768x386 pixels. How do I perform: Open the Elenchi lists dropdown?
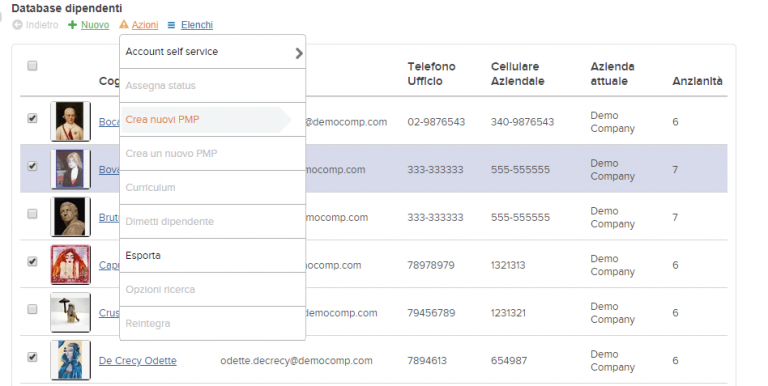[x=197, y=25]
